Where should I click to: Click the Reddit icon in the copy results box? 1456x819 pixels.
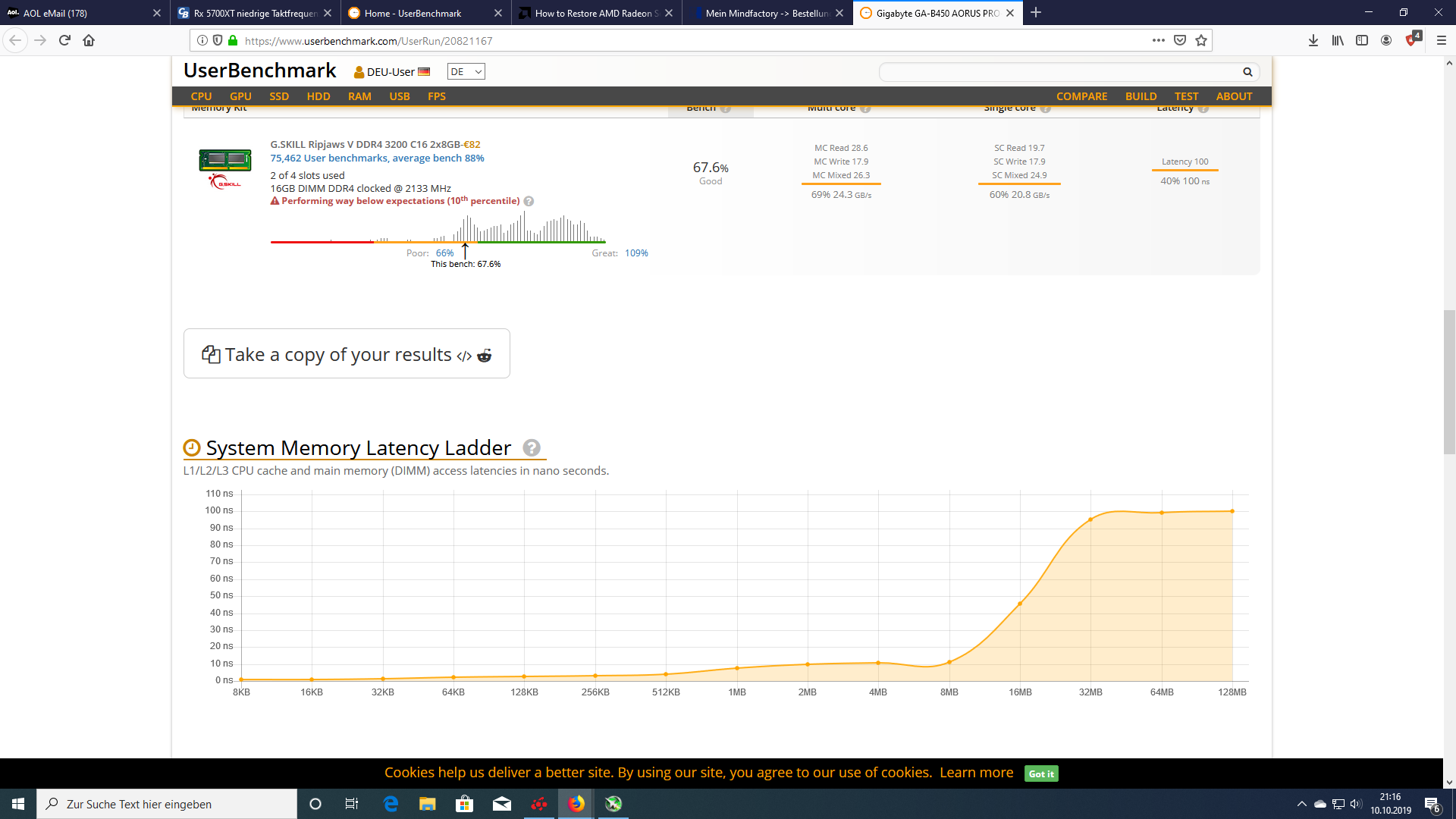coord(484,356)
